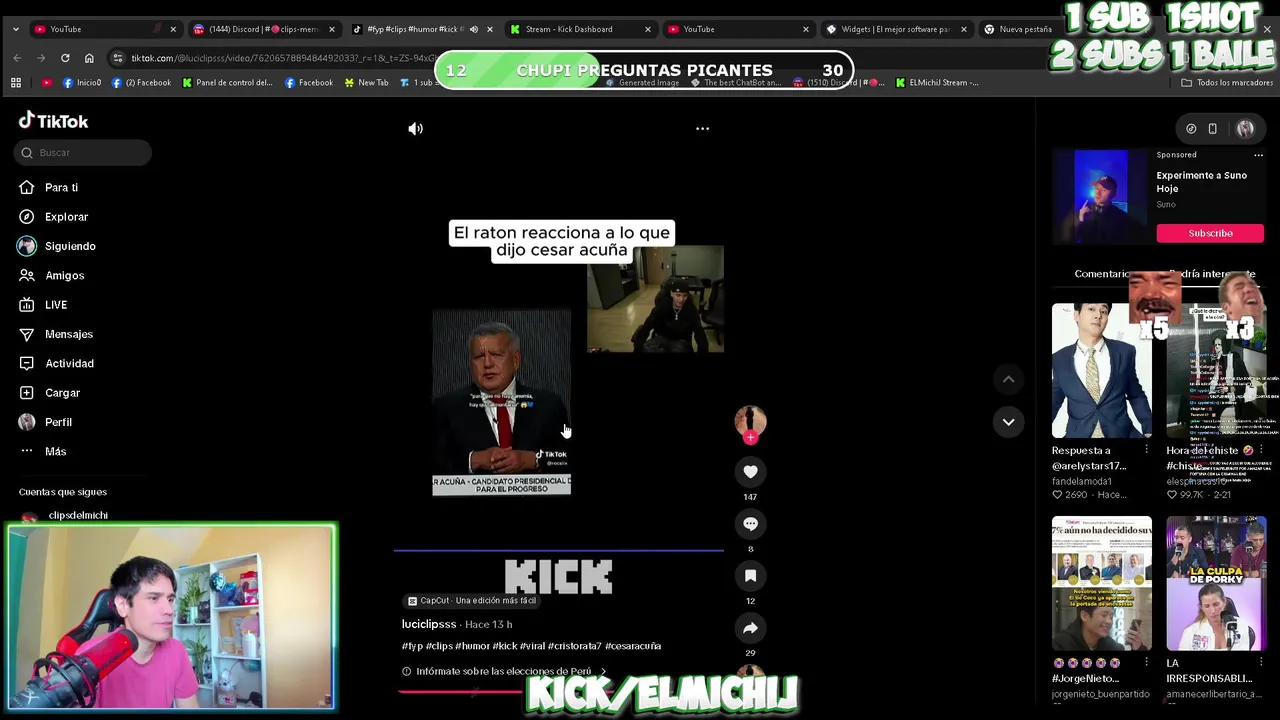Switch to the Widgets browser tab
The image size is (1280, 720).
coord(895,29)
